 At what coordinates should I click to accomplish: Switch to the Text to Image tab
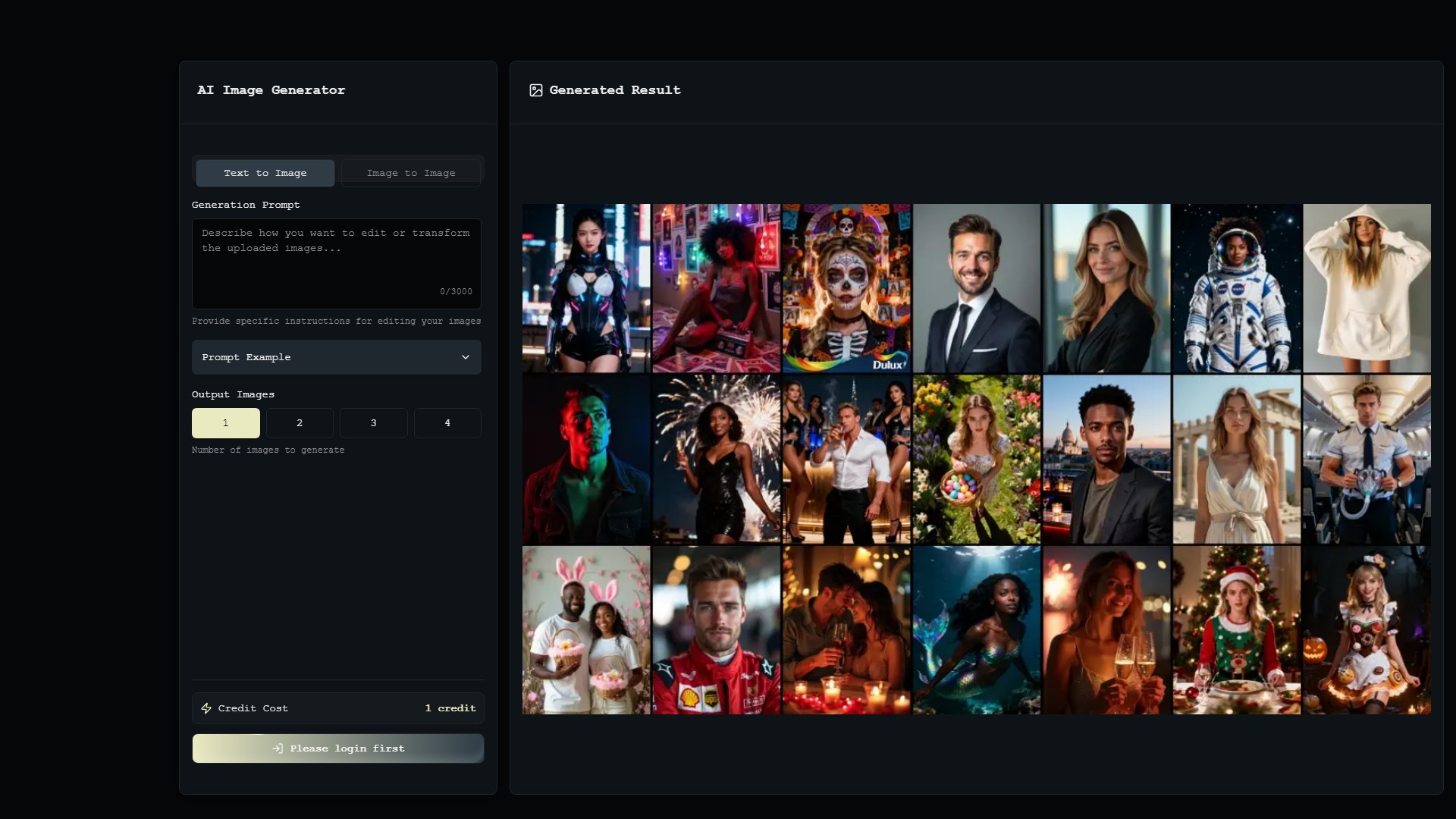click(265, 173)
